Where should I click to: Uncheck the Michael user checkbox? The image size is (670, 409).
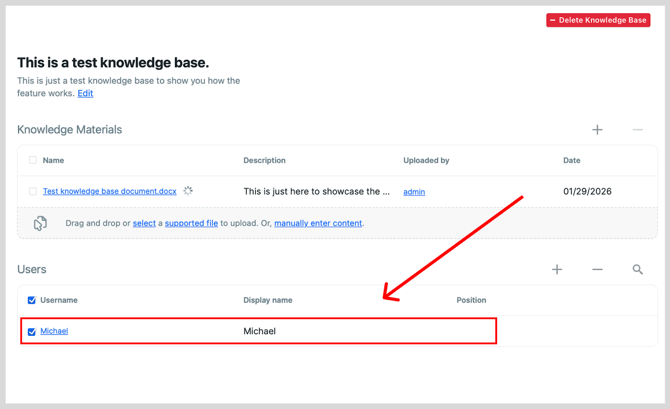32,332
